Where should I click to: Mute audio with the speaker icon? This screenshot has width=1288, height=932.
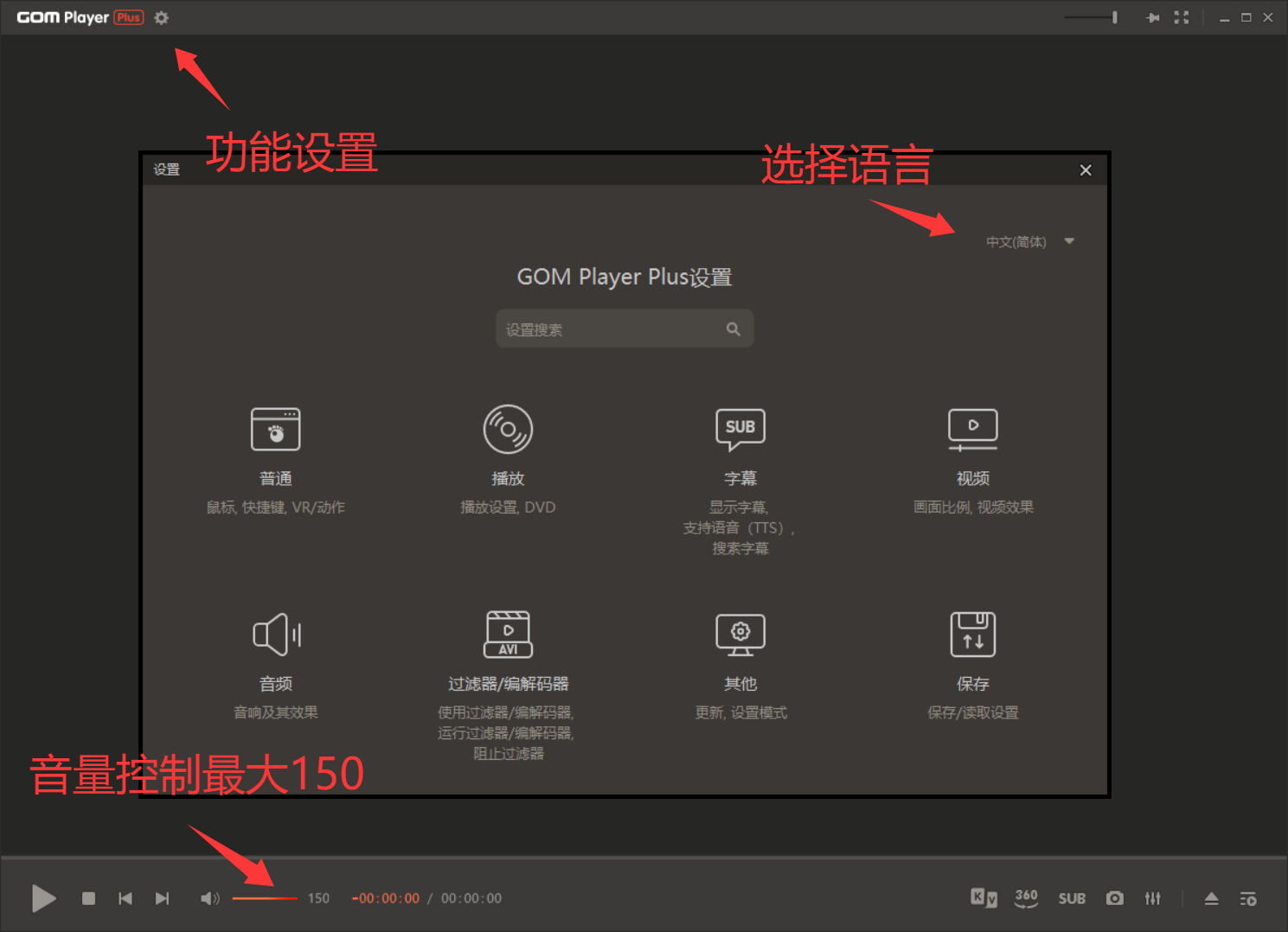pyautogui.click(x=209, y=898)
